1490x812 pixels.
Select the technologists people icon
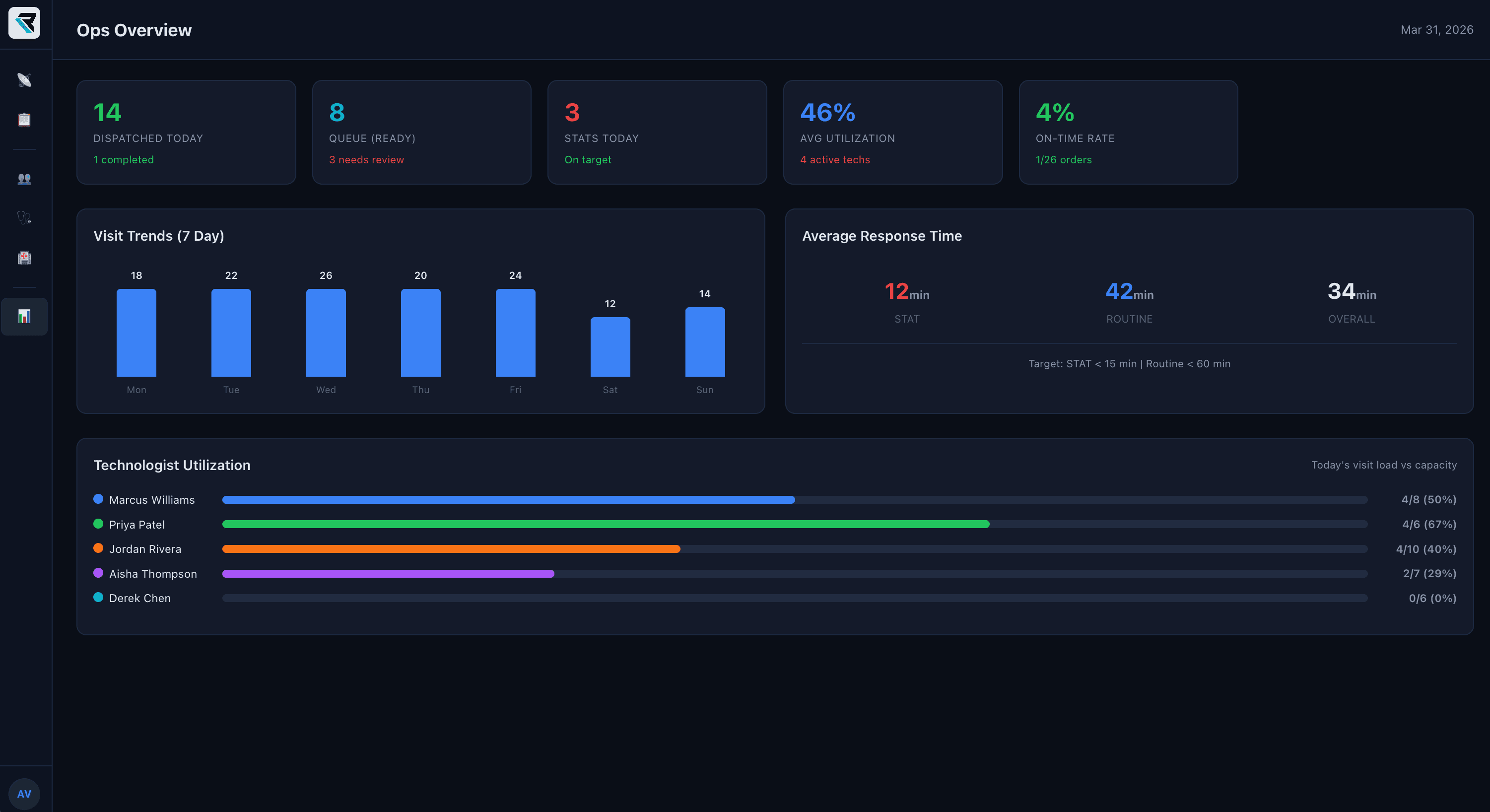(x=24, y=179)
